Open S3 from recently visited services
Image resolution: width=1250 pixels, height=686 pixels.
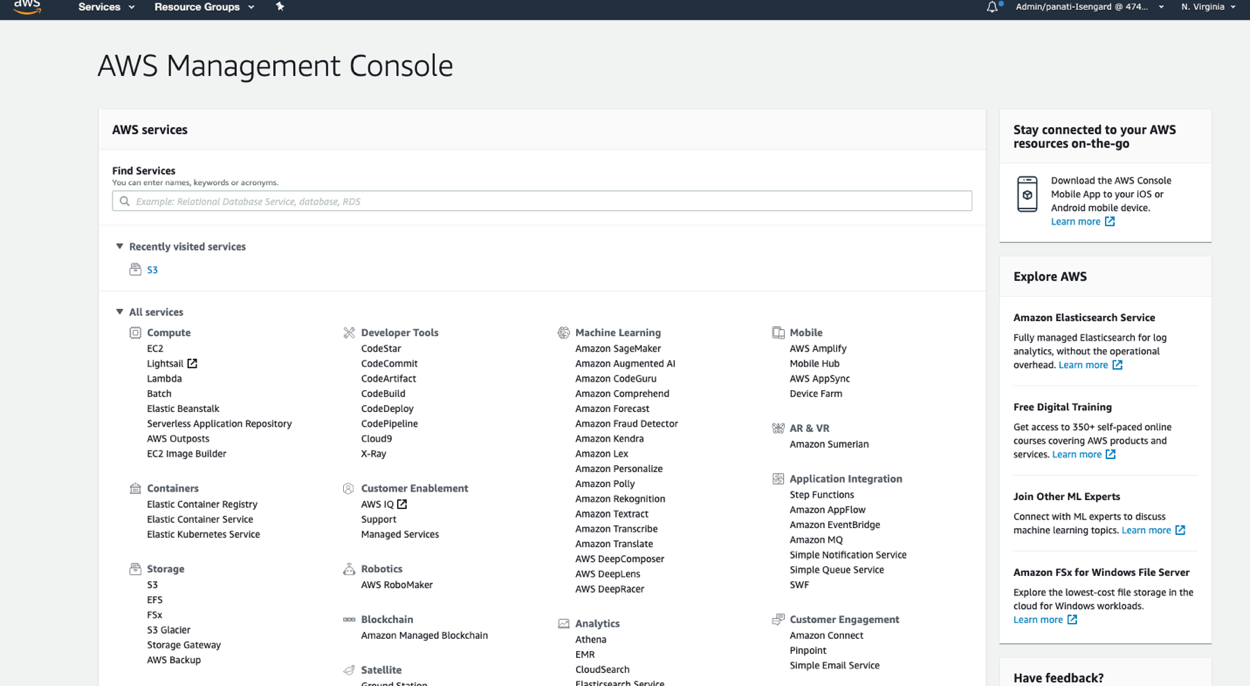[x=152, y=270]
